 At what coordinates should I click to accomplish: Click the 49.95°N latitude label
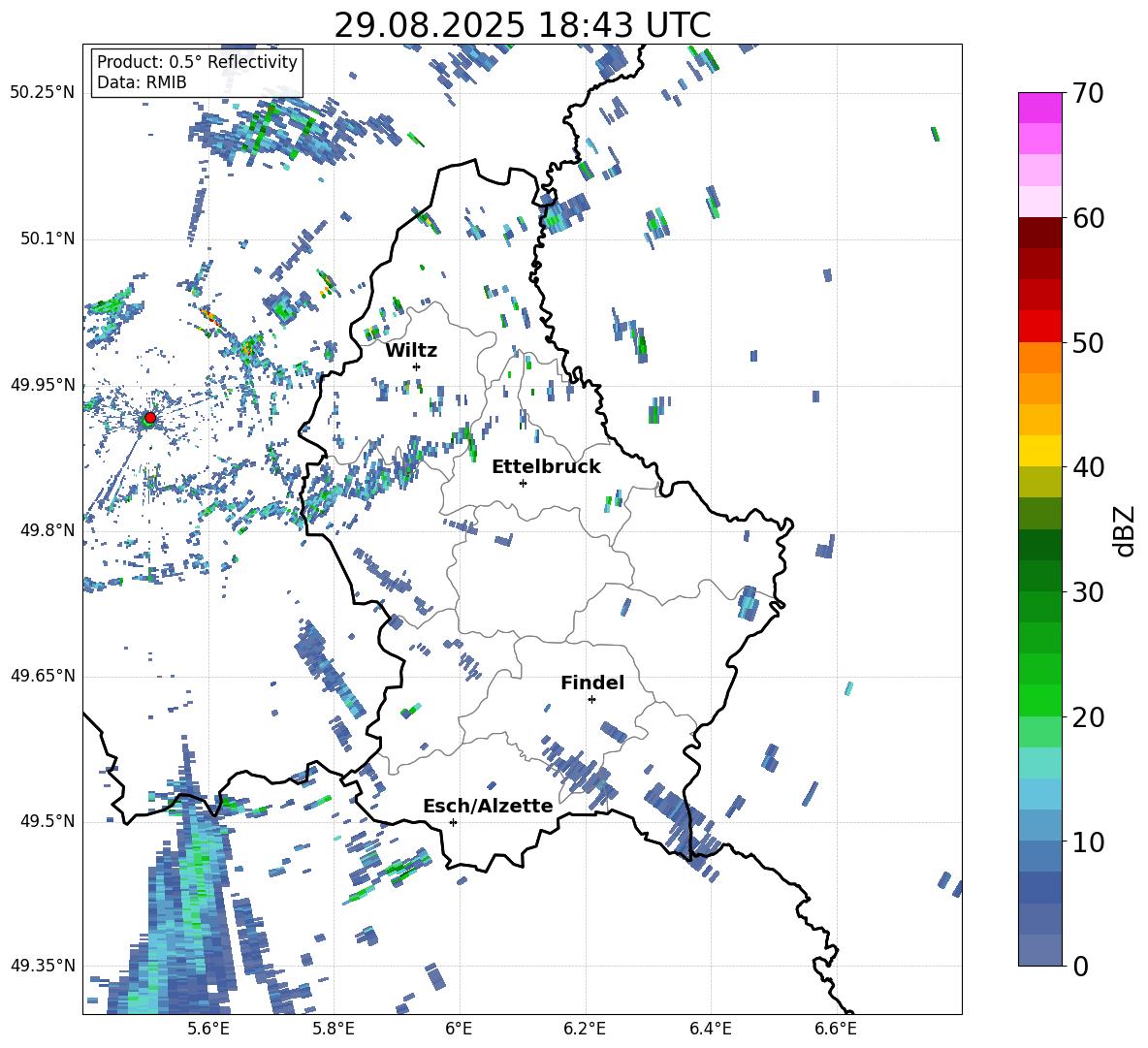(x=43, y=384)
